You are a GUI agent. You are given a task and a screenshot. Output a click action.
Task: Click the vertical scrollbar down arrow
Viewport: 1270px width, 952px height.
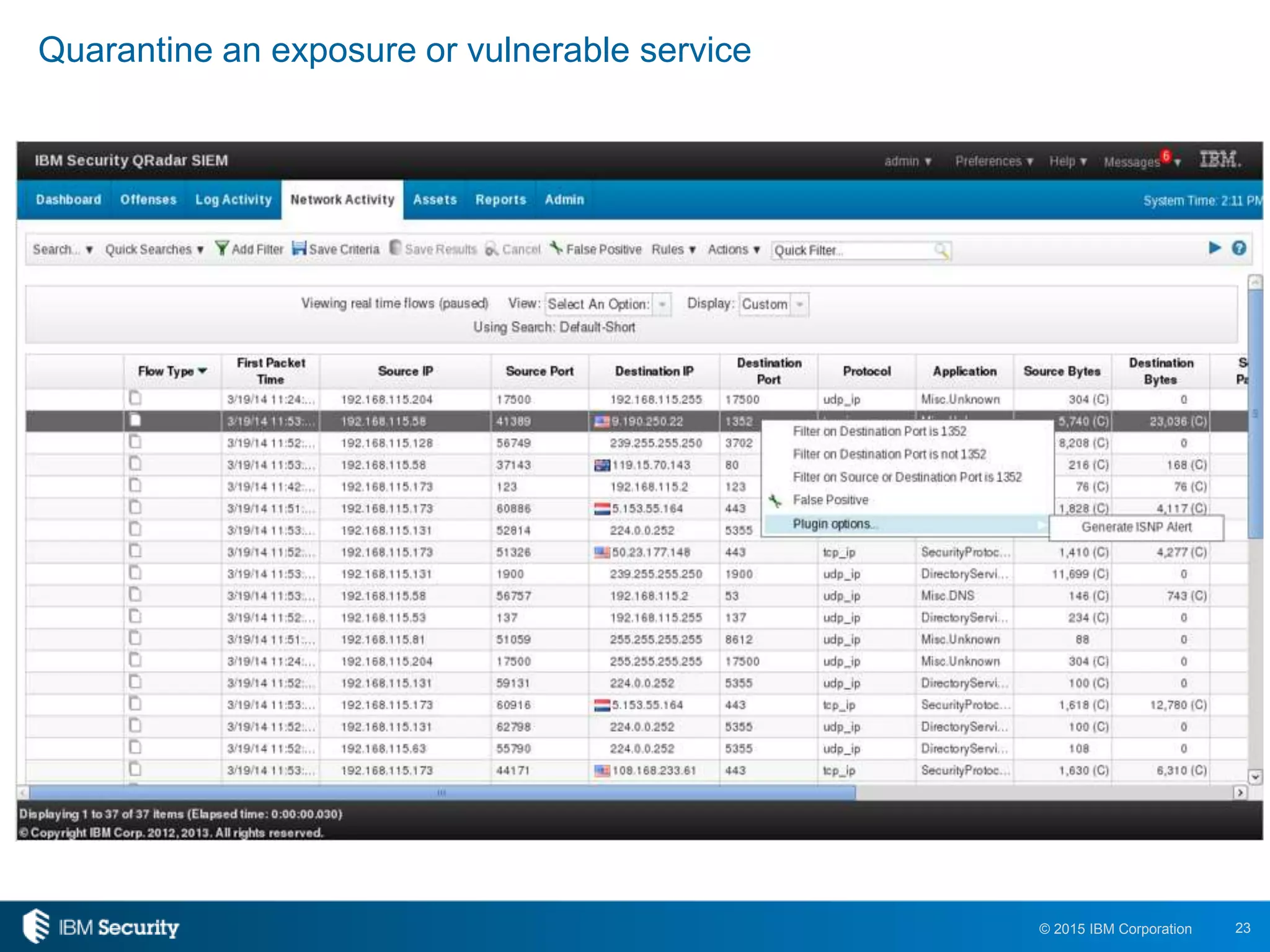coord(1255,776)
